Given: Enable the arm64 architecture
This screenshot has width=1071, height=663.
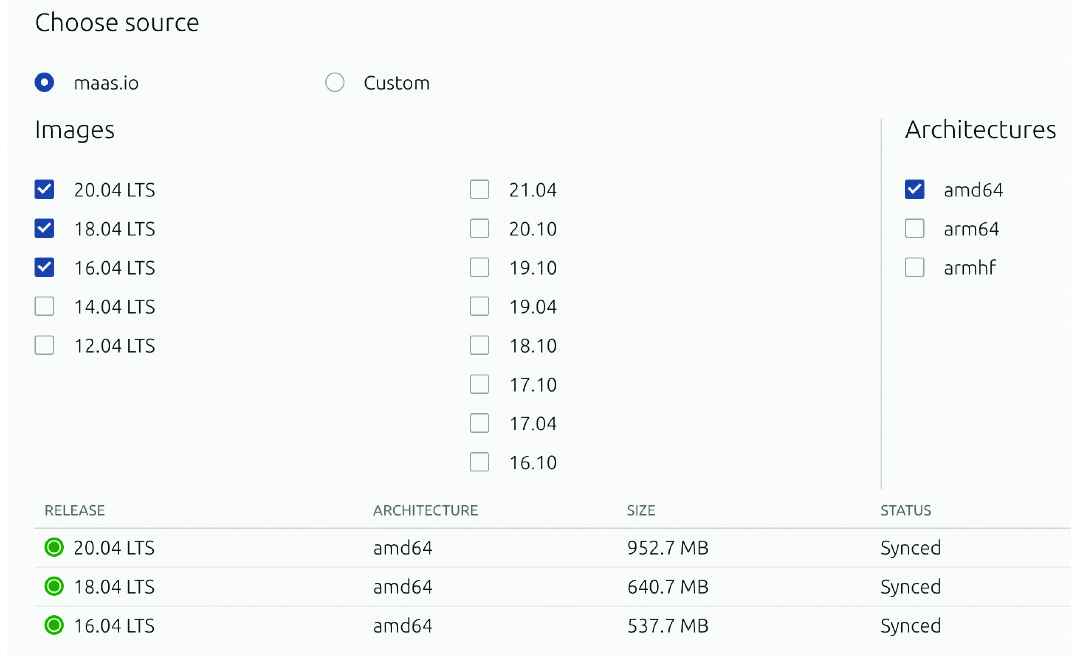Looking at the screenshot, I should 914,229.
